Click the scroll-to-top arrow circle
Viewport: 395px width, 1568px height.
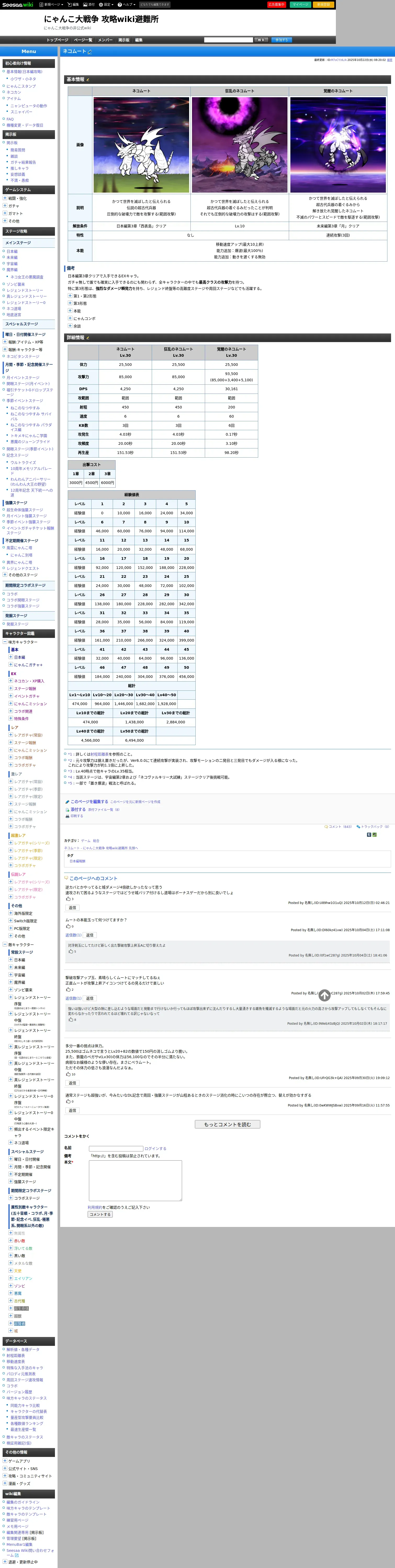click(x=324, y=995)
